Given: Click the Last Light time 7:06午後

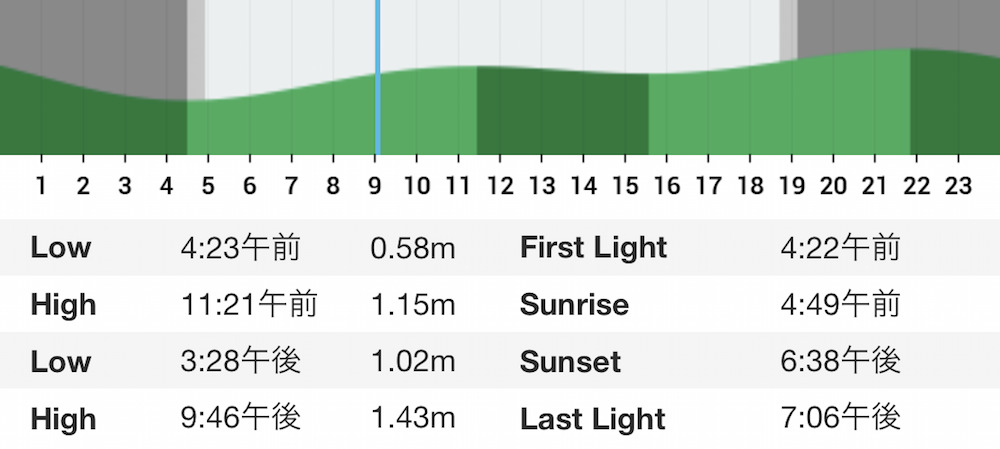Looking at the screenshot, I should pos(840,419).
